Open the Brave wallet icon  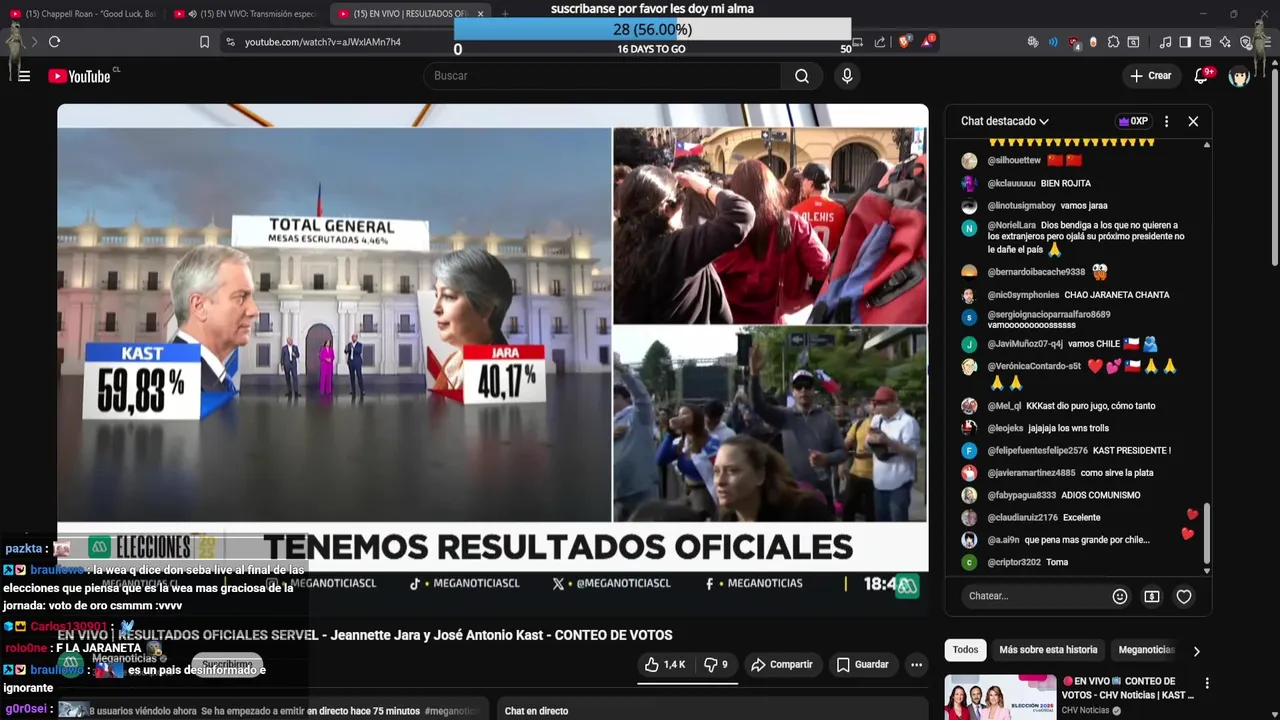tap(1205, 42)
